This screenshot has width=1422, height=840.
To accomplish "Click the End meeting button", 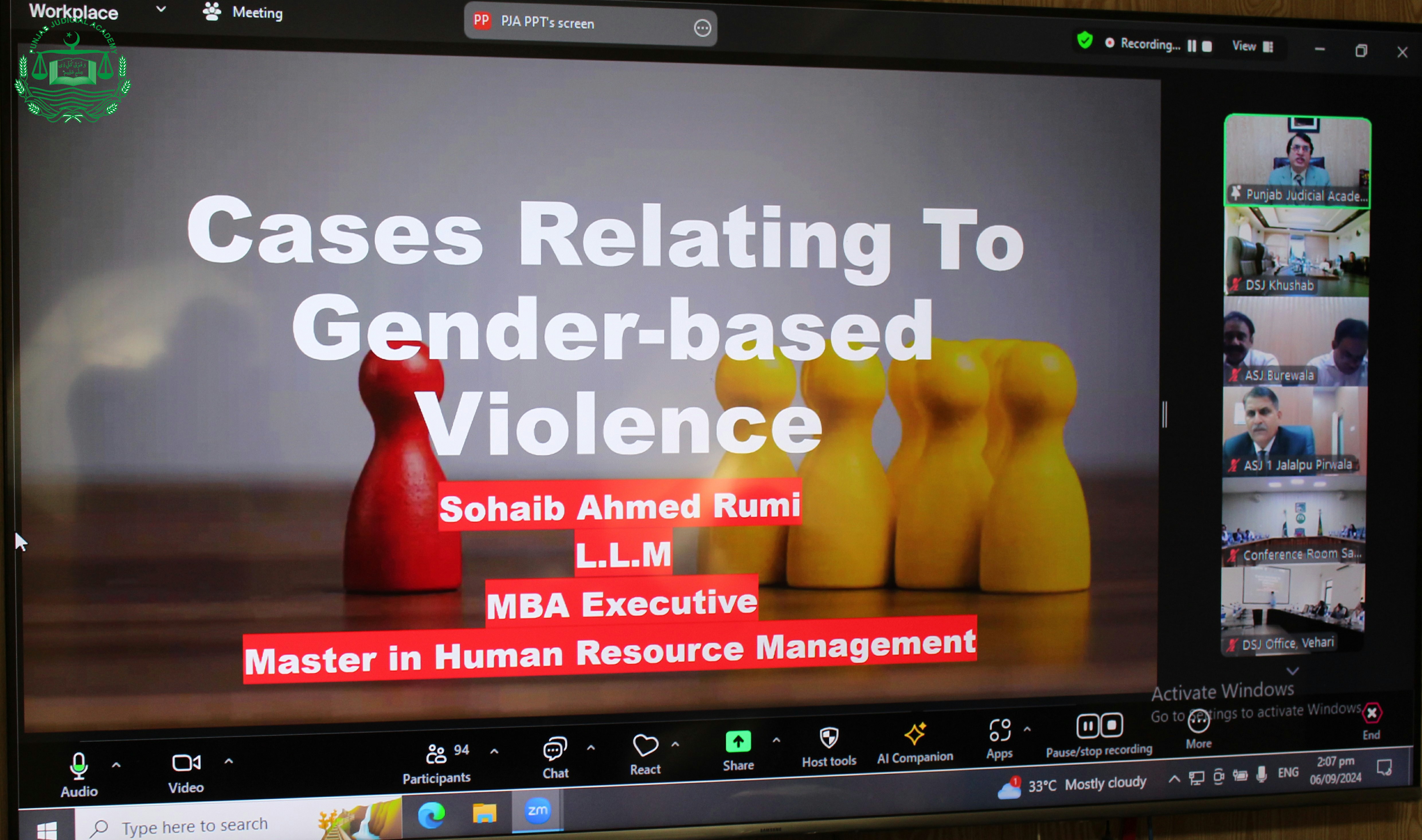I will click(1372, 714).
